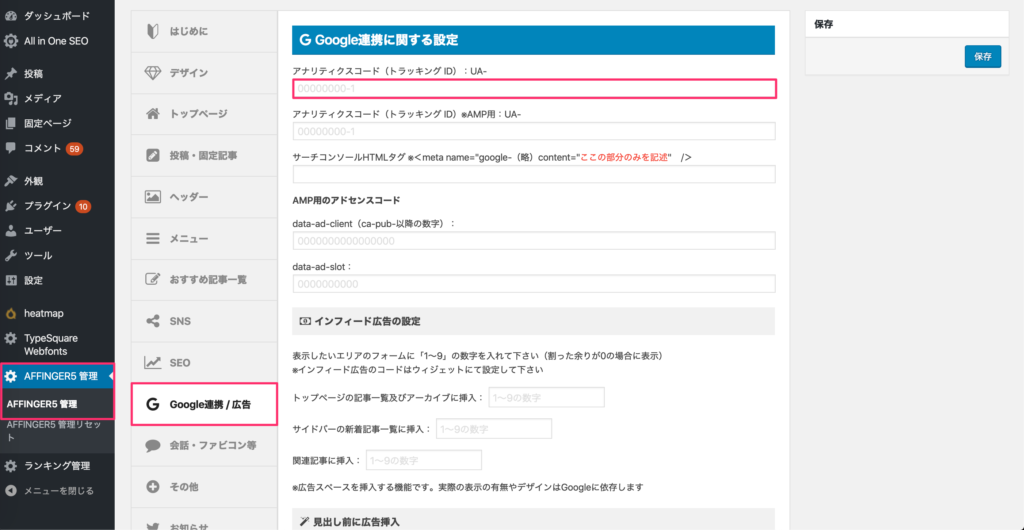
Task: Click the user icon beside ユーザー
Action: point(10,231)
